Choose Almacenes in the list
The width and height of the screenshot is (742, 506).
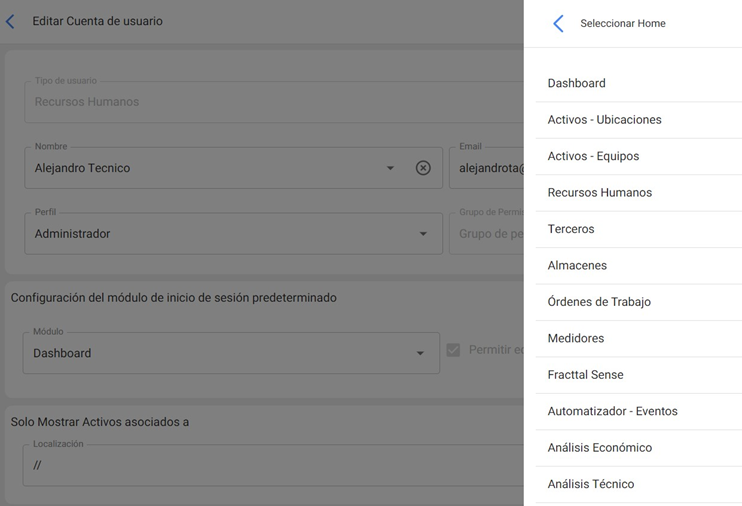click(577, 266)
